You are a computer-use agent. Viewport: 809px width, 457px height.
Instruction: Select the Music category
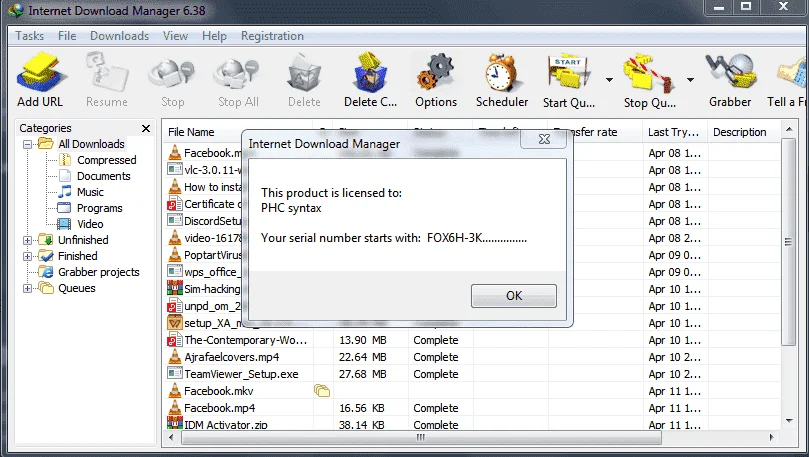(90, 192)
